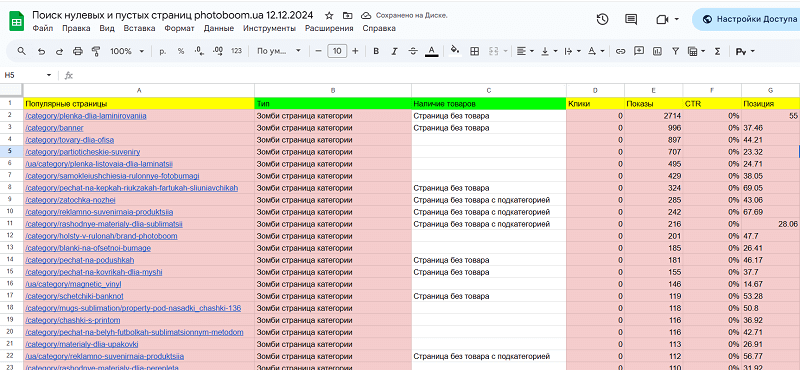Select row 5 header

tap(11, 152)
